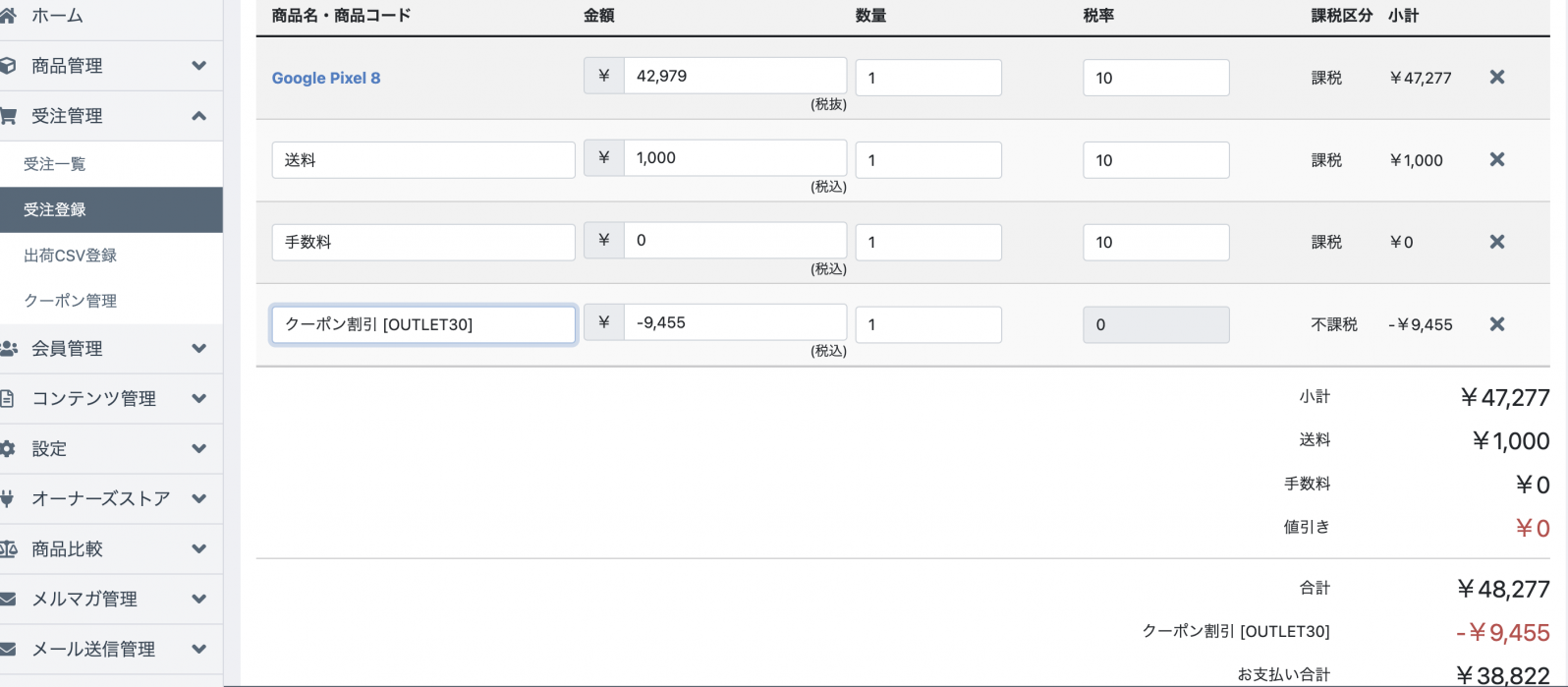Click the Google Pixel 8 price field
This screenshot has height=687, width=1568.
coord(735,76)
